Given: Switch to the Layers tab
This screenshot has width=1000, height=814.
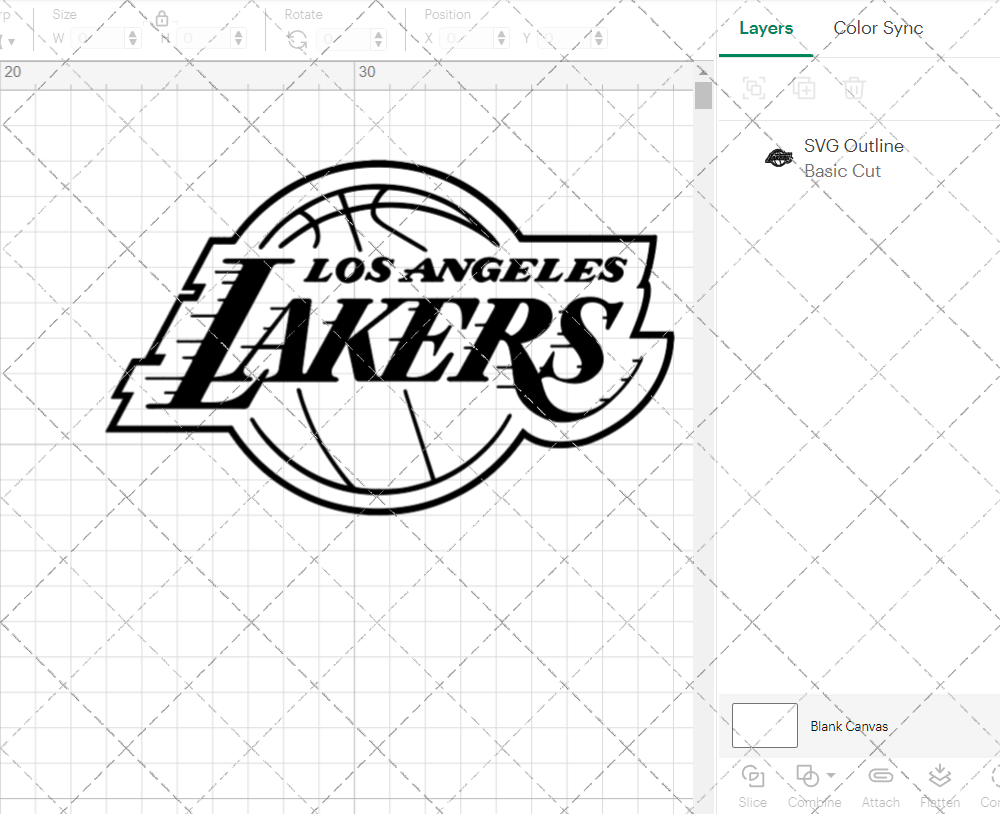Looking at the screenshot, I should point(765,28).
